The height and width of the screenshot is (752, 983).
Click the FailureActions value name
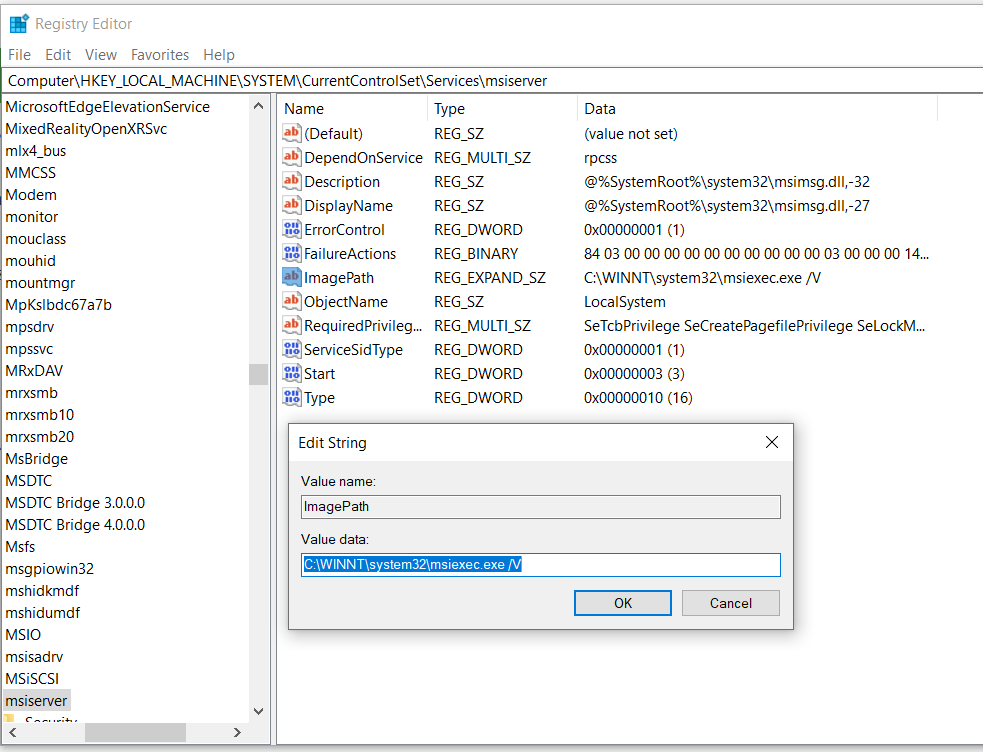[x=350, y=254]
